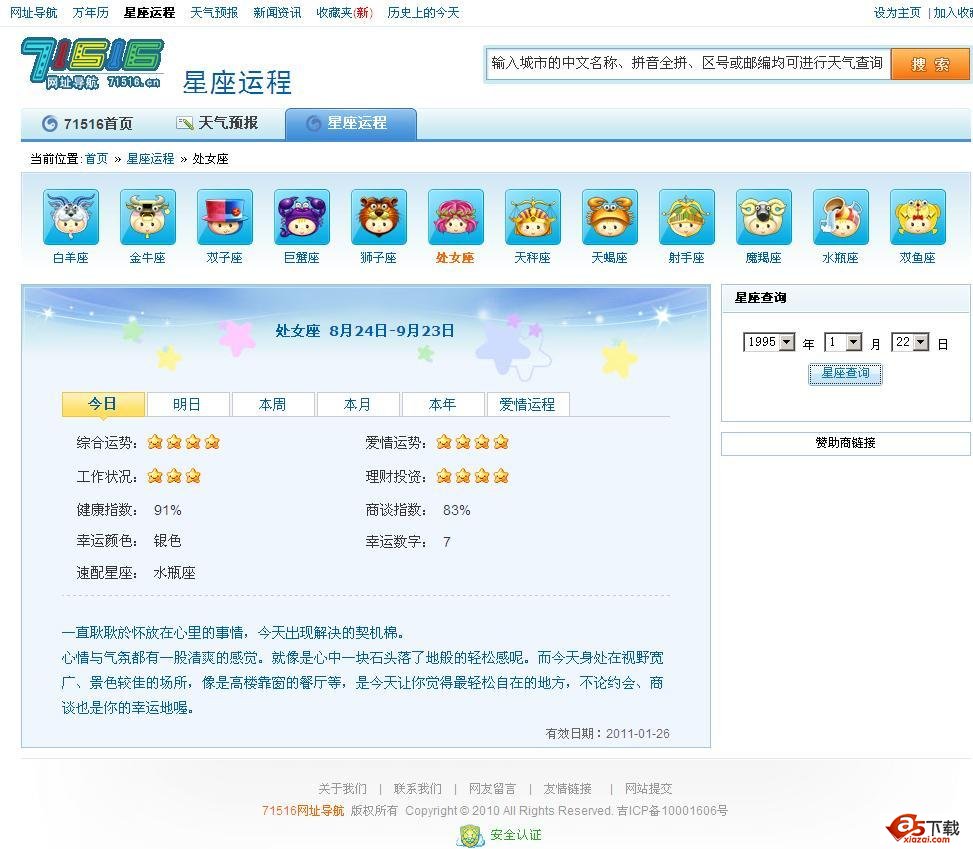Switch to the 本月 tab
973x849 pixels.
(358, 405)
